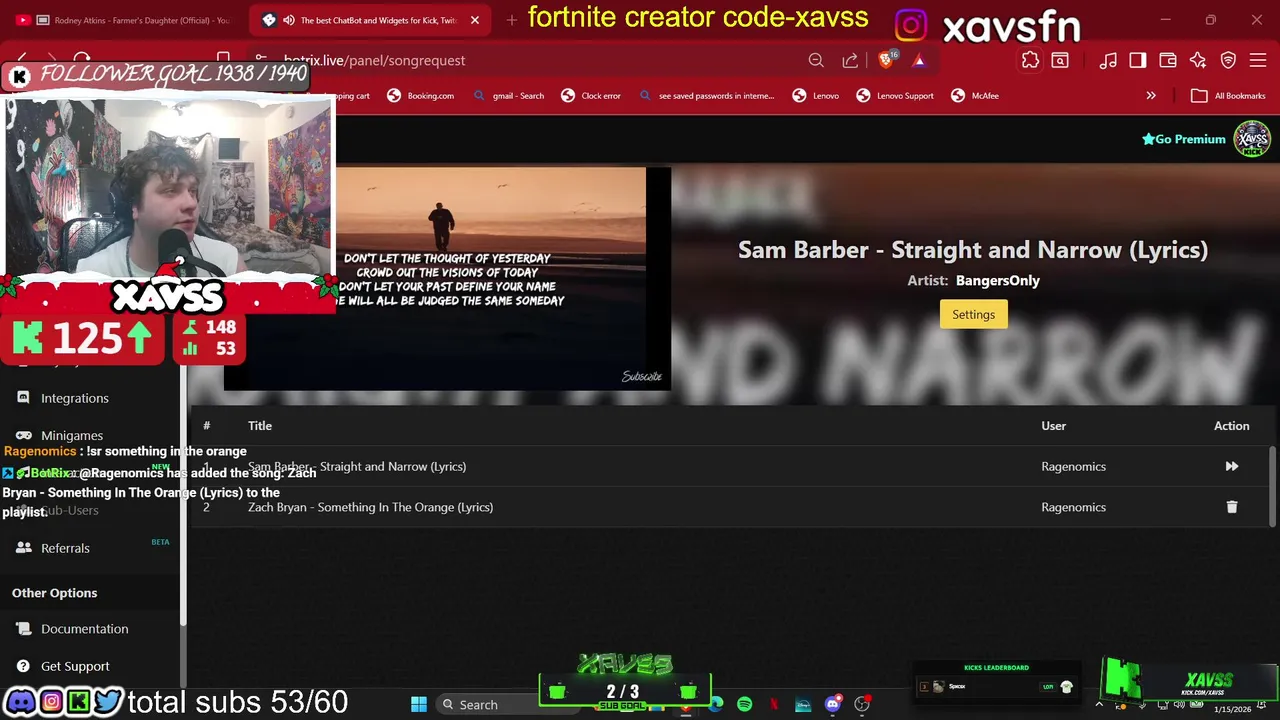Viewport: 1280px width, 720px height.
Task: Expand the system tray hidden icons
Action: 1099,704
